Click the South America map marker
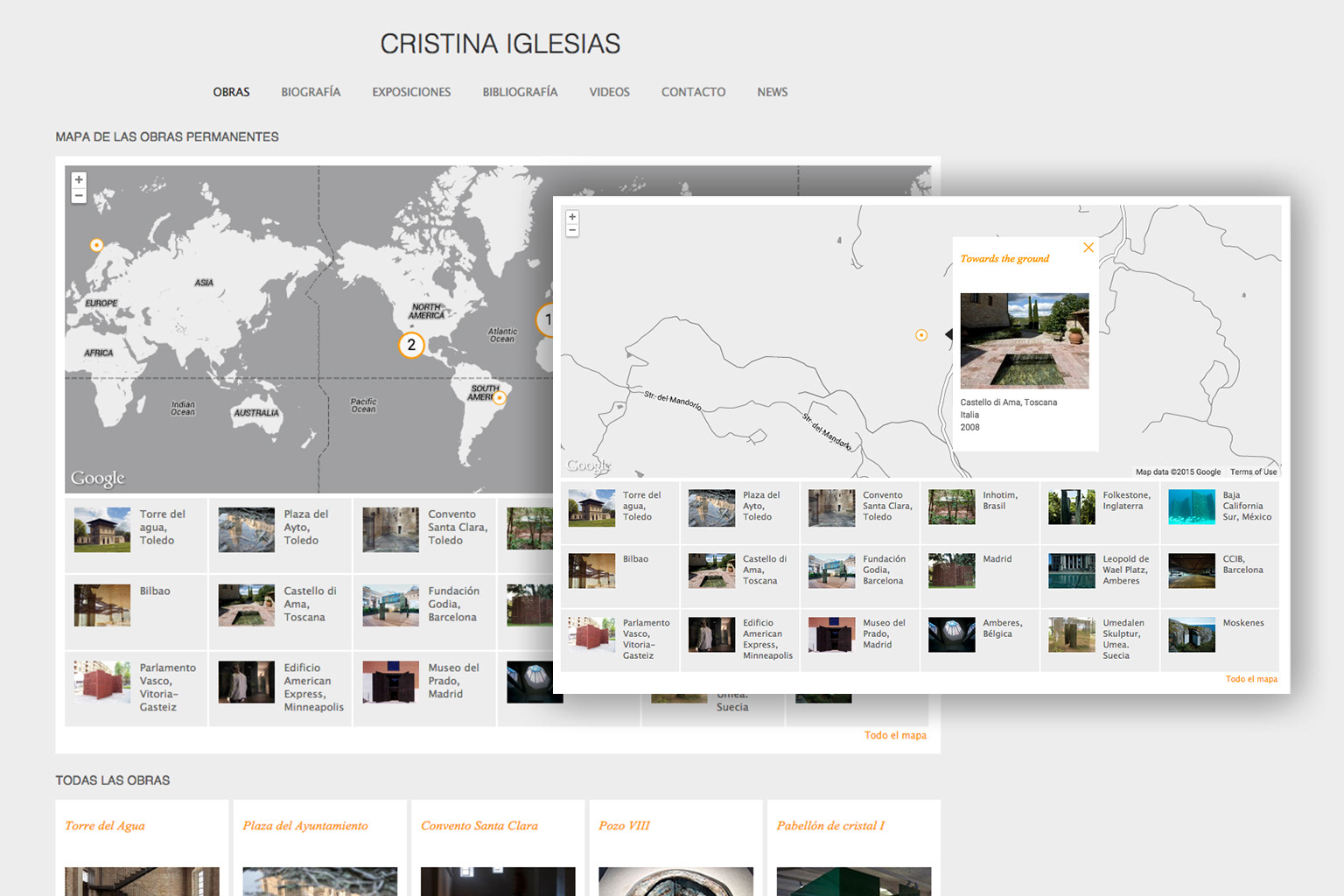The image size is (1344, 896). point(500,397)
